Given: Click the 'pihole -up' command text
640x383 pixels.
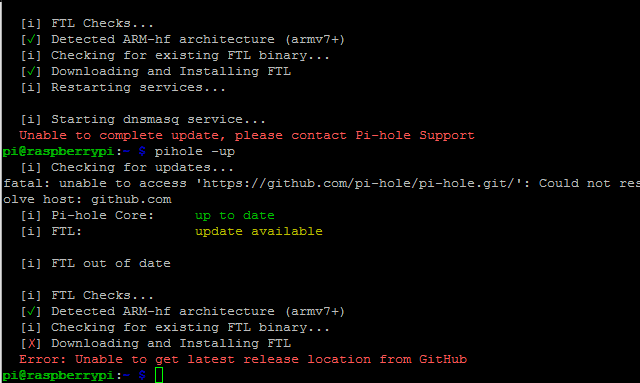Looking at the screenshot, I should [x=195, y=151].
